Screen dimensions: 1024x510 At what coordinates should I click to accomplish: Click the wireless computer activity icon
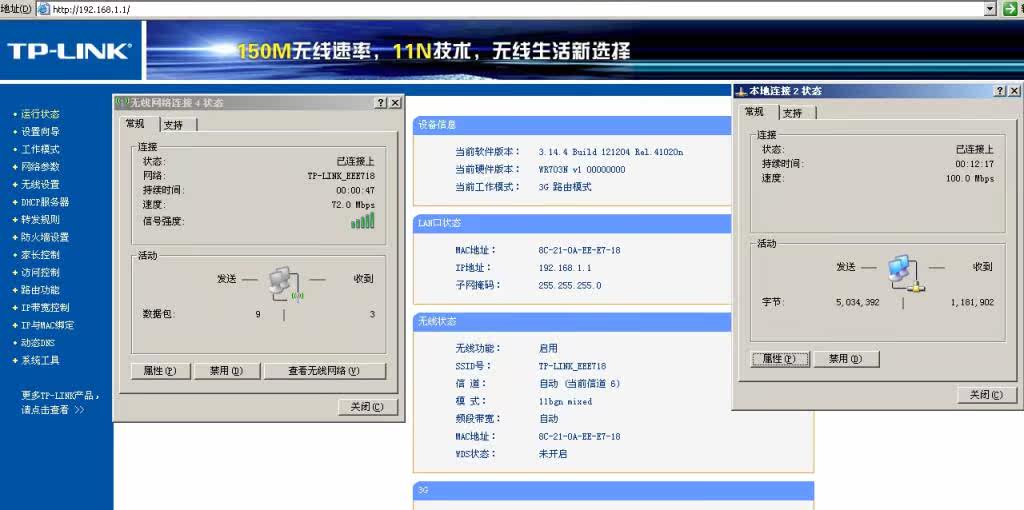pos(284,284)
